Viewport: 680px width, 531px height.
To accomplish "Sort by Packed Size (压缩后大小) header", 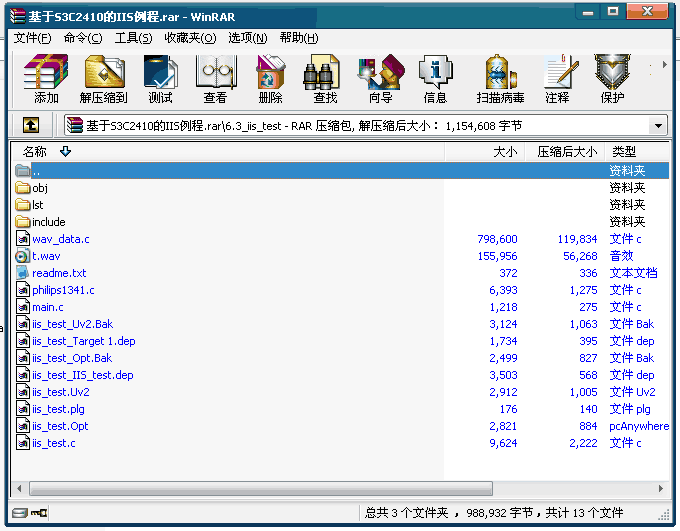I will (x=565, y=151).
